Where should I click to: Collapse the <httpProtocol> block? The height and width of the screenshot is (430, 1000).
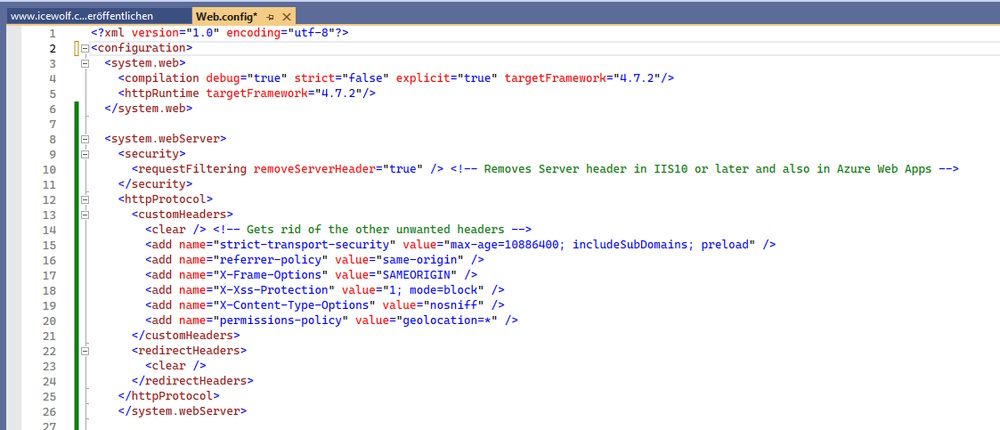click(x=85, y=200)
